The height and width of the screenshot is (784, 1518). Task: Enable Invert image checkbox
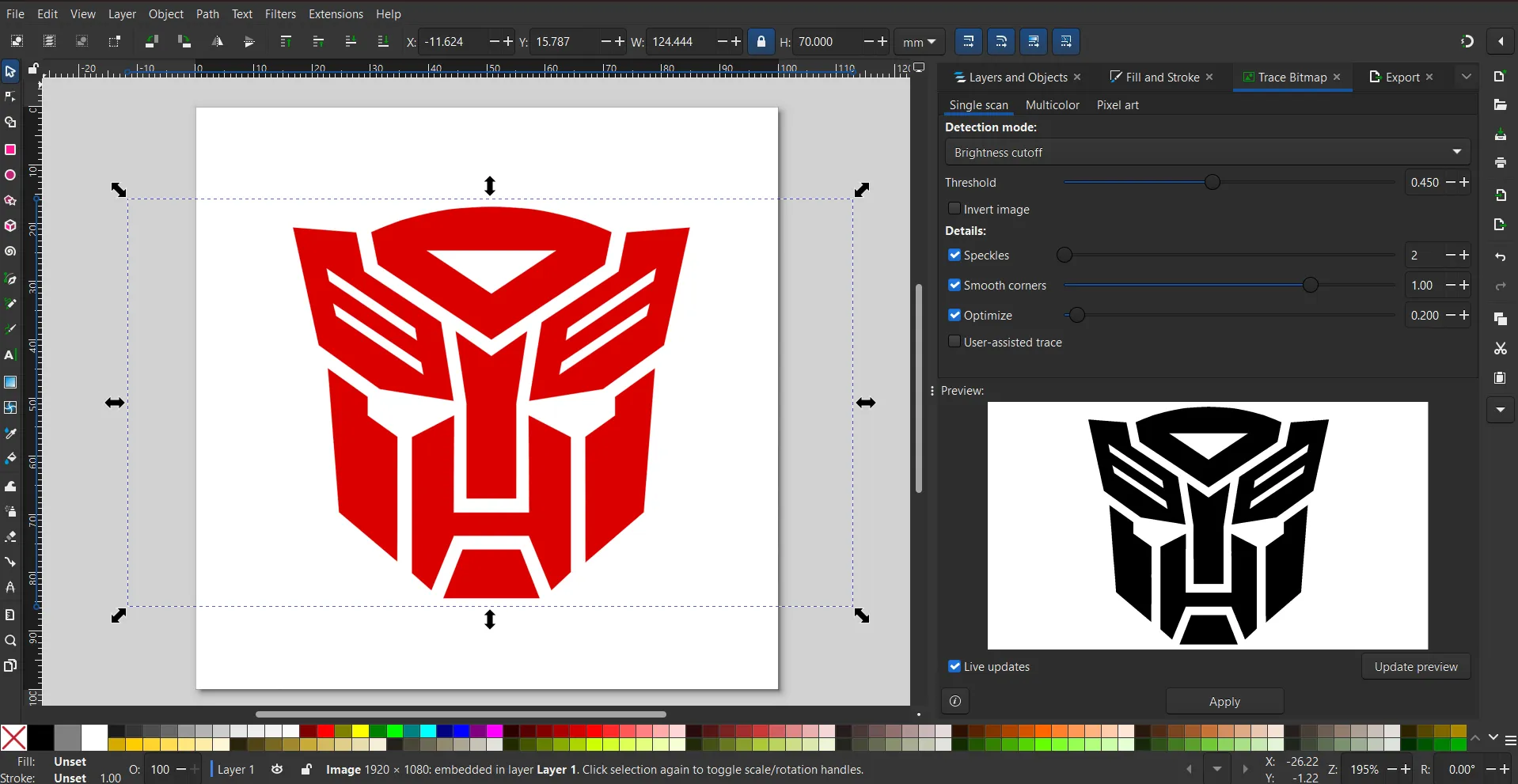(954, 209)
